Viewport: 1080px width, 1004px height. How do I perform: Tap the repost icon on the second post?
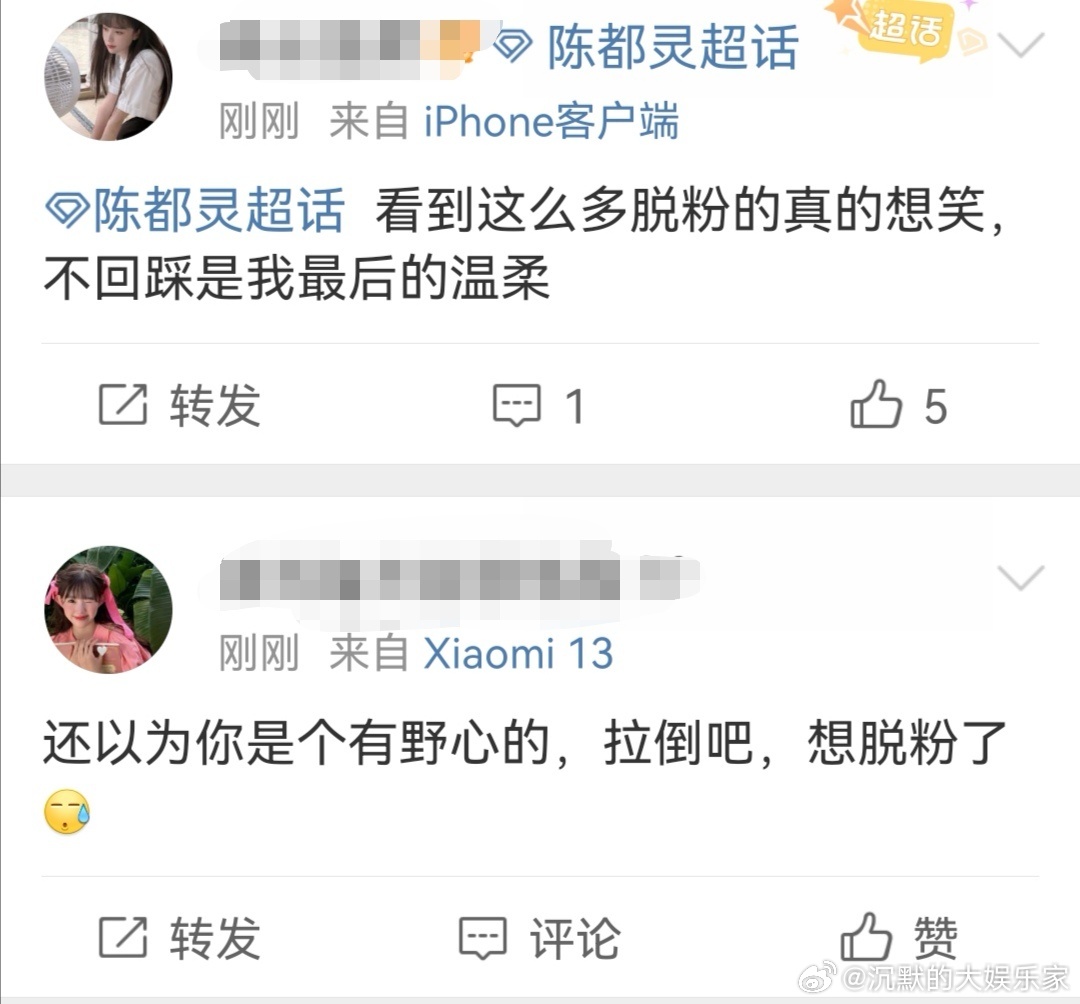[x=123, y=937]
